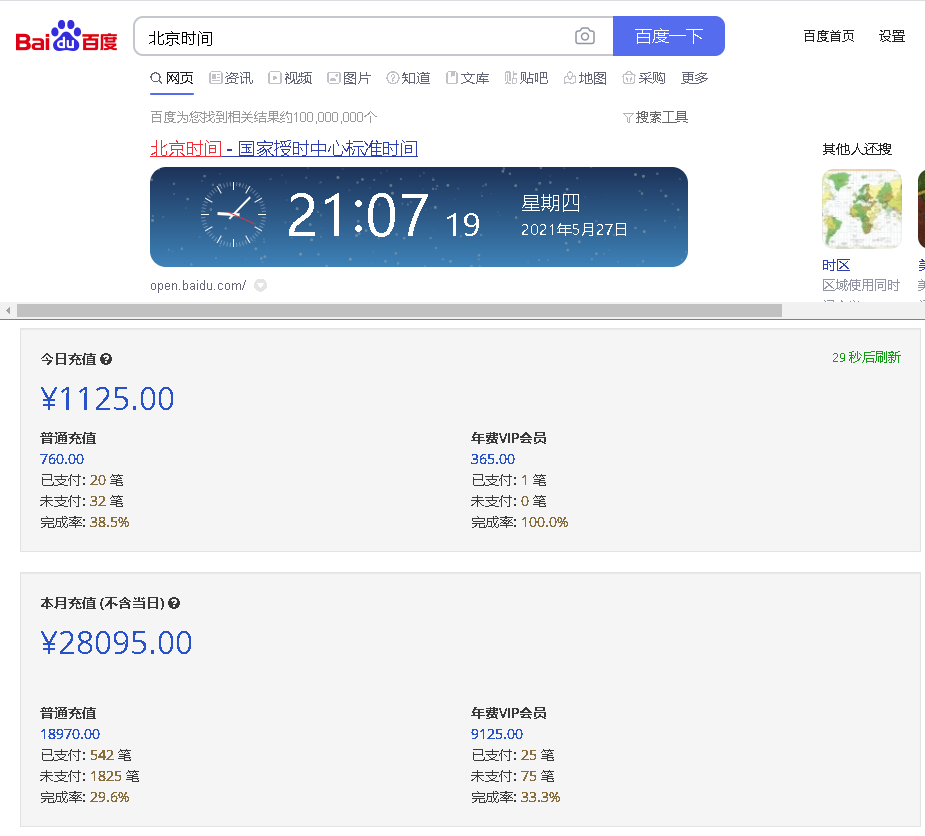Click the world map 时区 thumbnail
925x836 pixels.
pos(862,209)
